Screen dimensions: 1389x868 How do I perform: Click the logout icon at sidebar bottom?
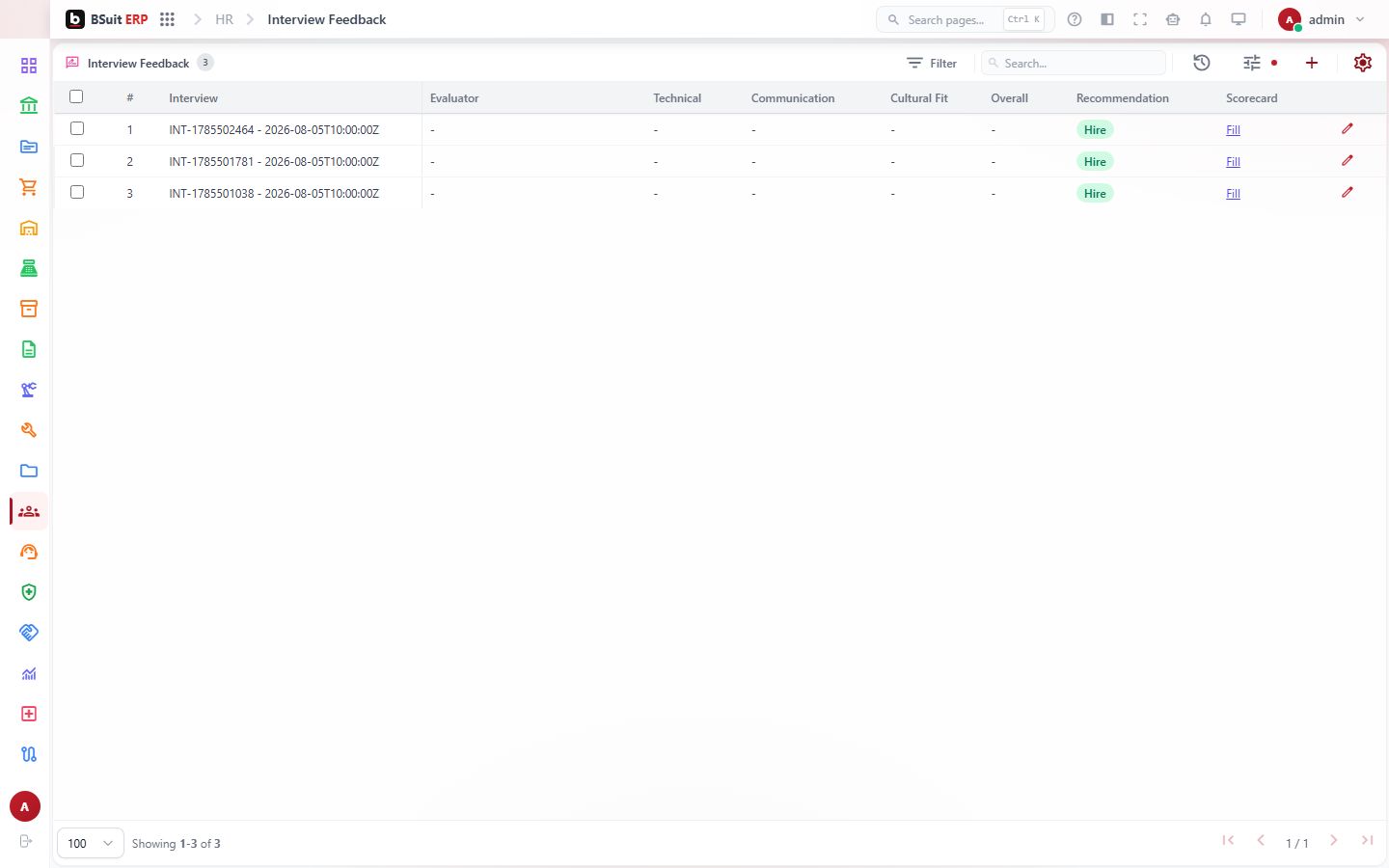point(26,841)
